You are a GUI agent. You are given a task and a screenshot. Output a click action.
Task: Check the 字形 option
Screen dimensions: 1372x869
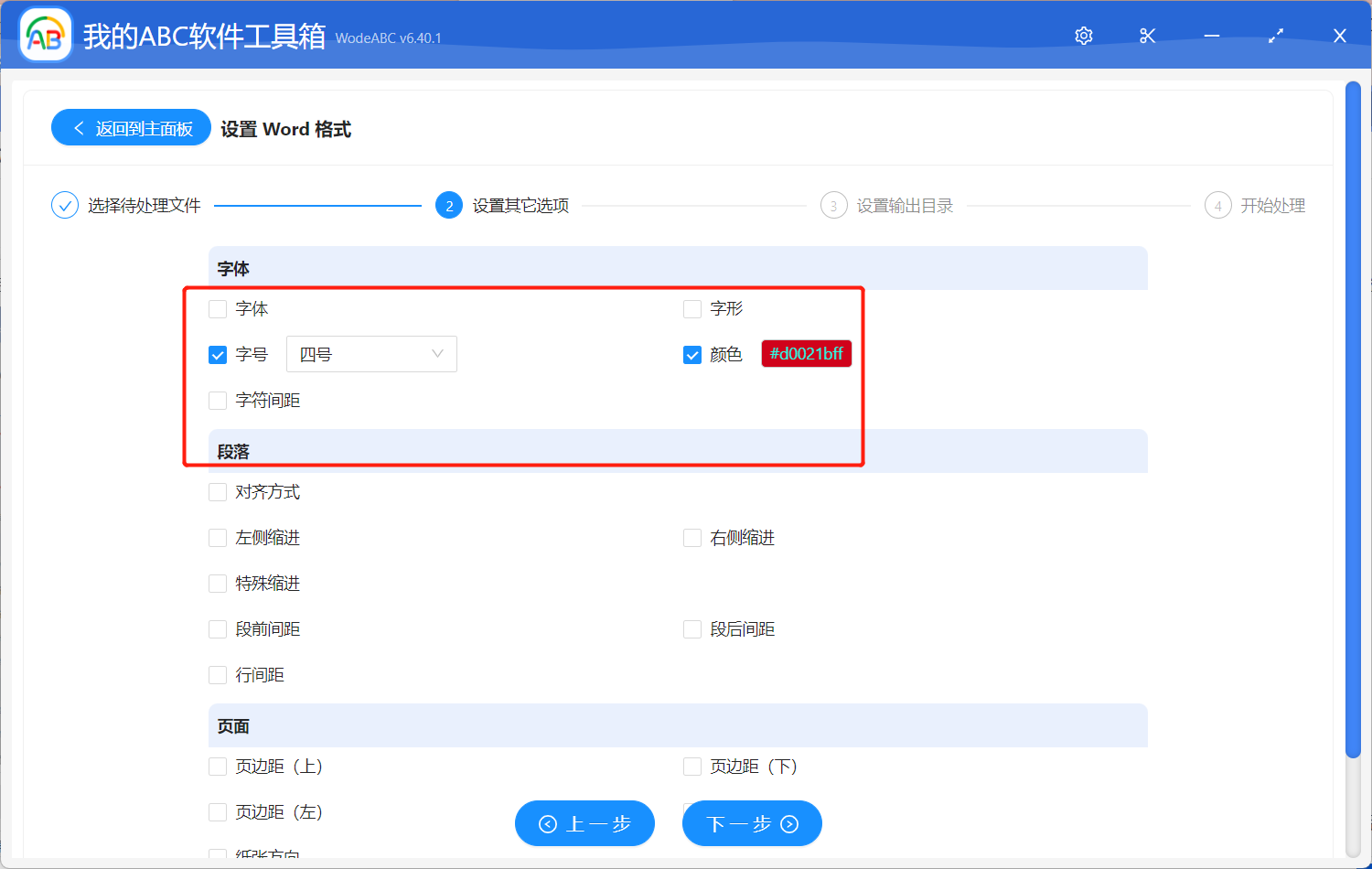pyautogui.click(x=691, y=309)
